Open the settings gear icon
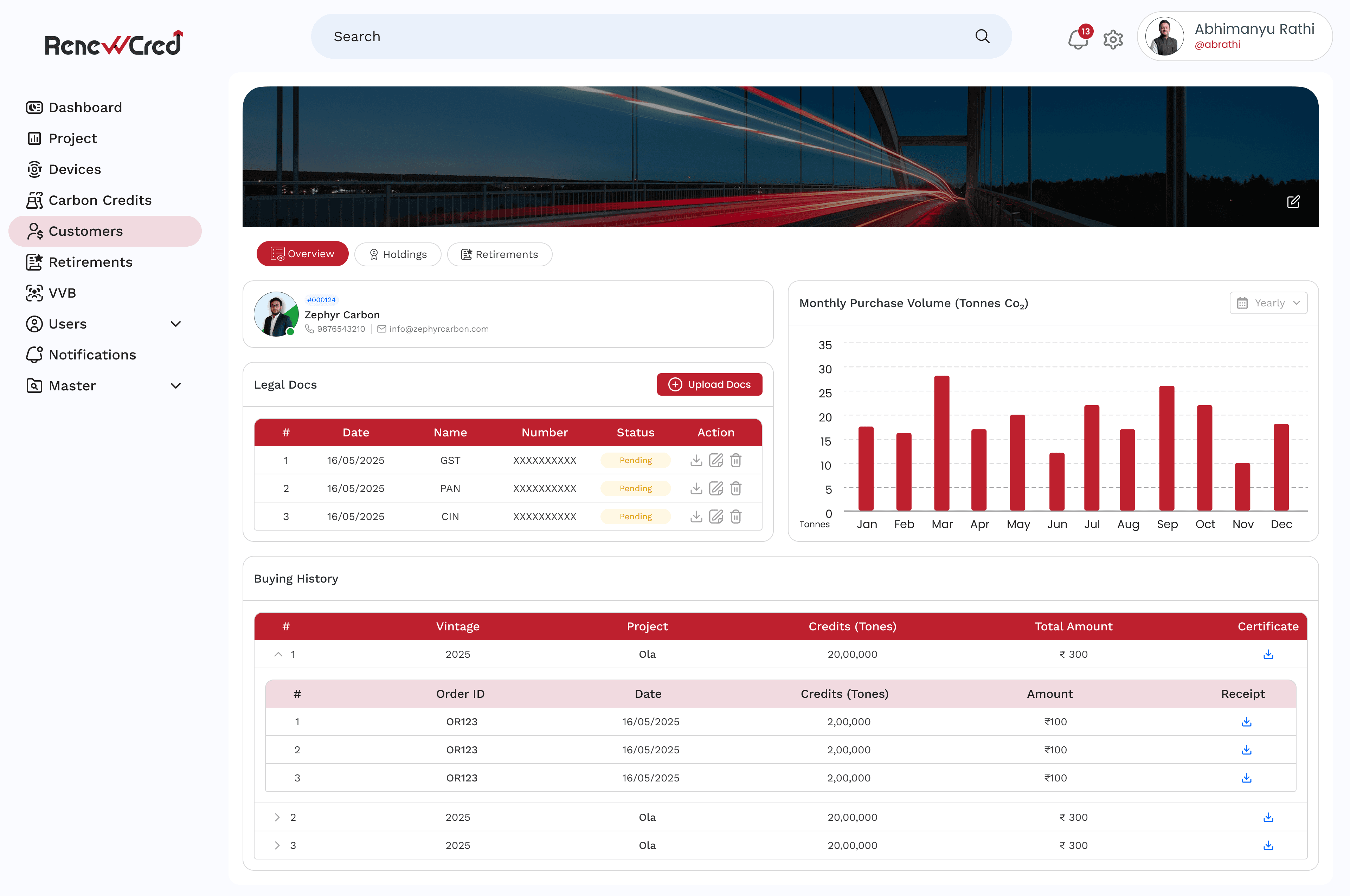The width and height of the screenshot is (1350, 896). [1113, 39]
